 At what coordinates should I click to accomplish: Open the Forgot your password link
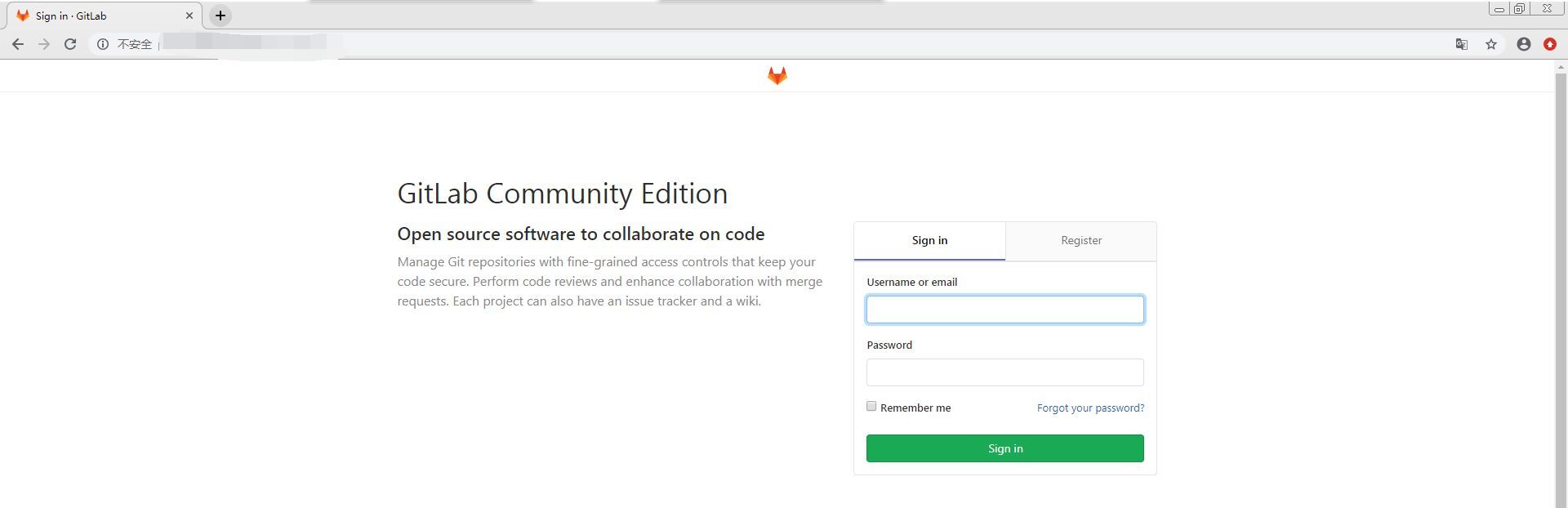click(1090, 408)
